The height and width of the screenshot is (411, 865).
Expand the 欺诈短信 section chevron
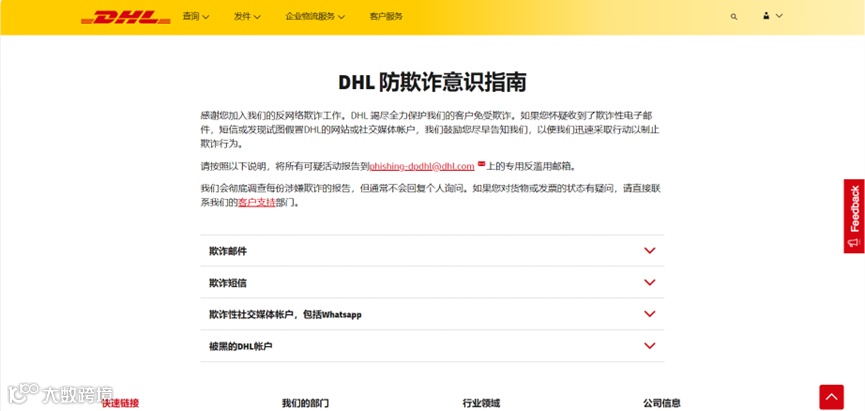[x=650, y=282]
